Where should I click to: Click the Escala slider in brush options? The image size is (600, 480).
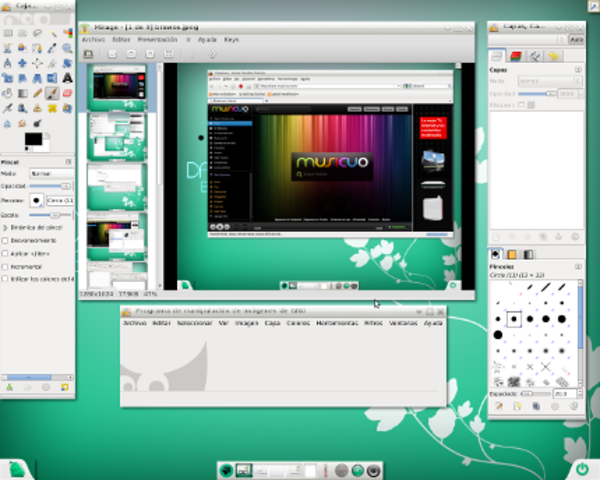click(50, 215)
